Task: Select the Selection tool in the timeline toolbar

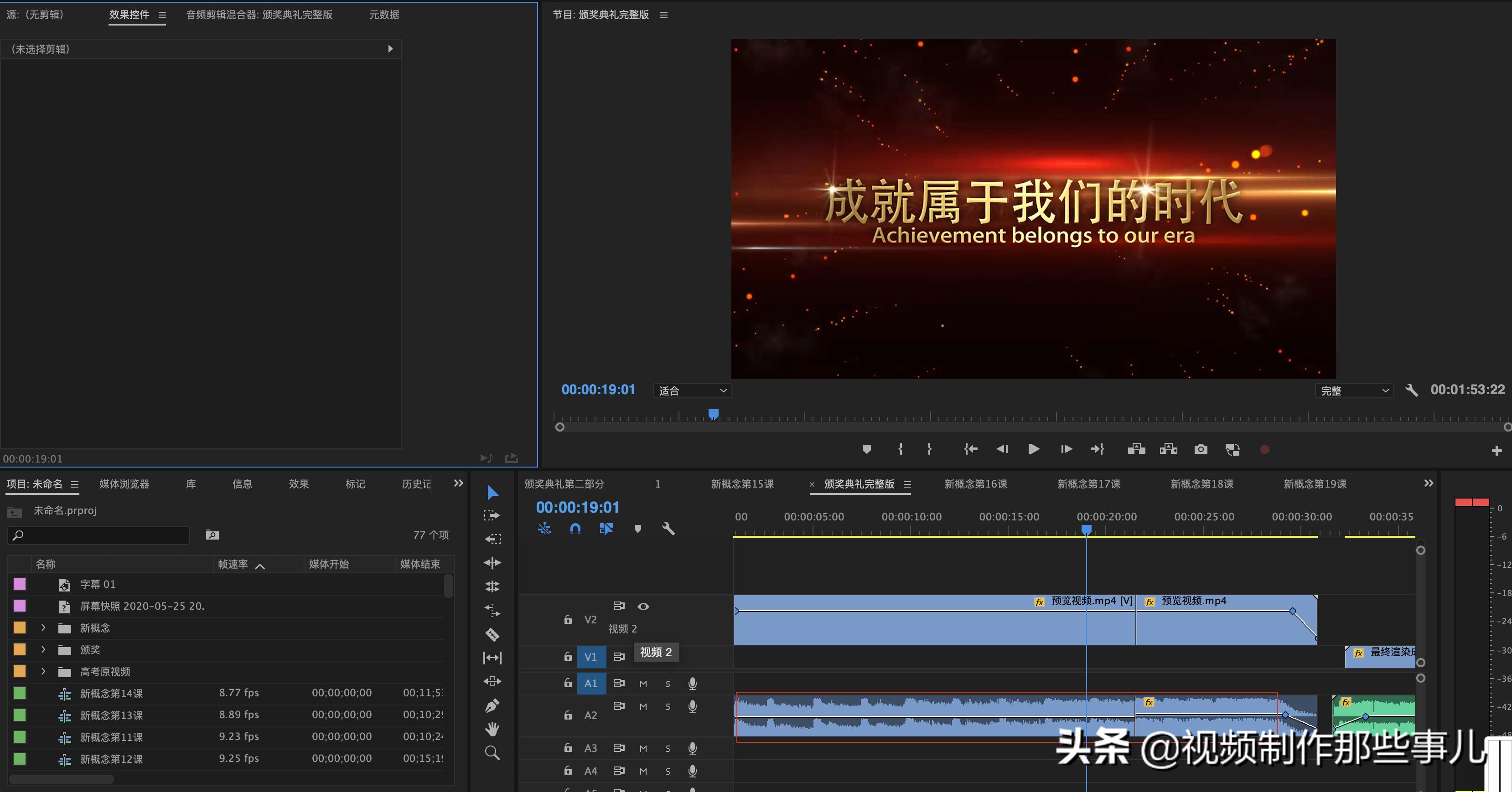Action: (492, 493)
